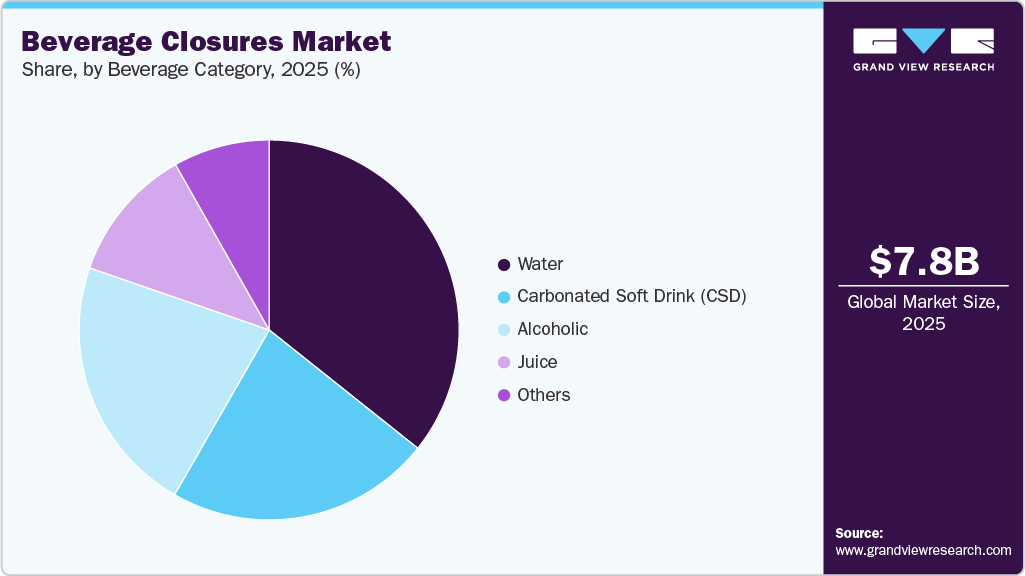Select the Juice legend label
Viewport: 1025px width, 576px height.
(537, 362)
